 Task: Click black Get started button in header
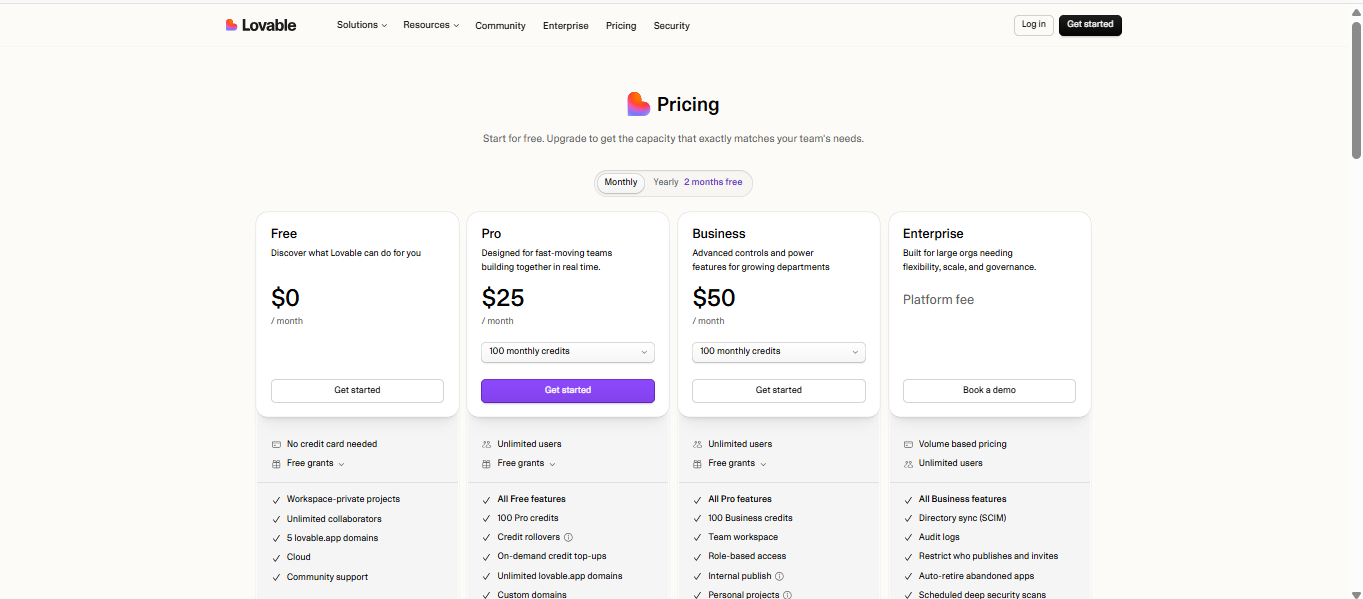click(1090, 25)
